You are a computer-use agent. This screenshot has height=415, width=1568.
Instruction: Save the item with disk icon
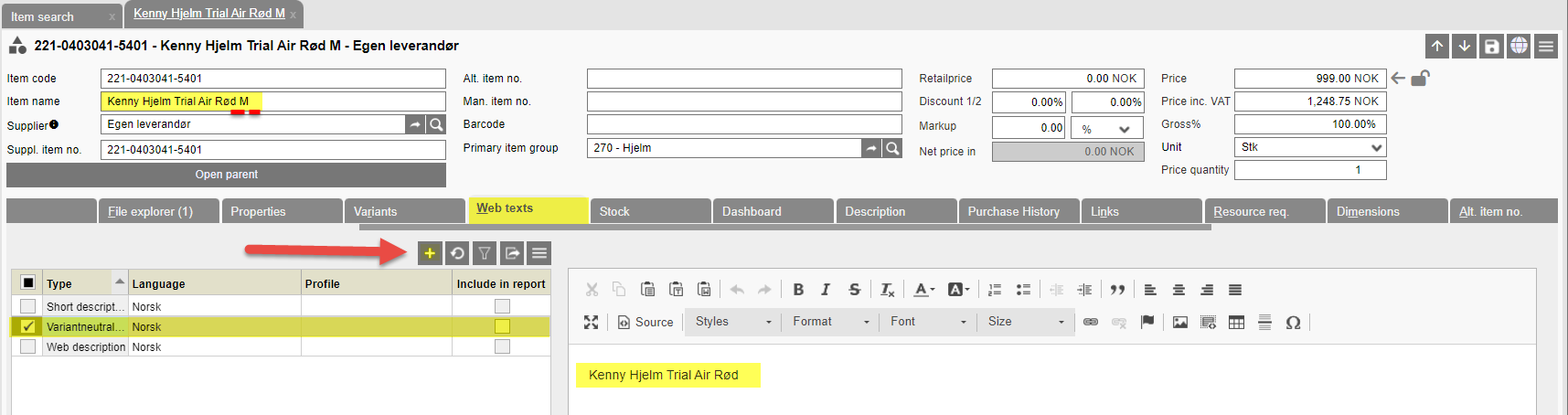(1492, 46)
